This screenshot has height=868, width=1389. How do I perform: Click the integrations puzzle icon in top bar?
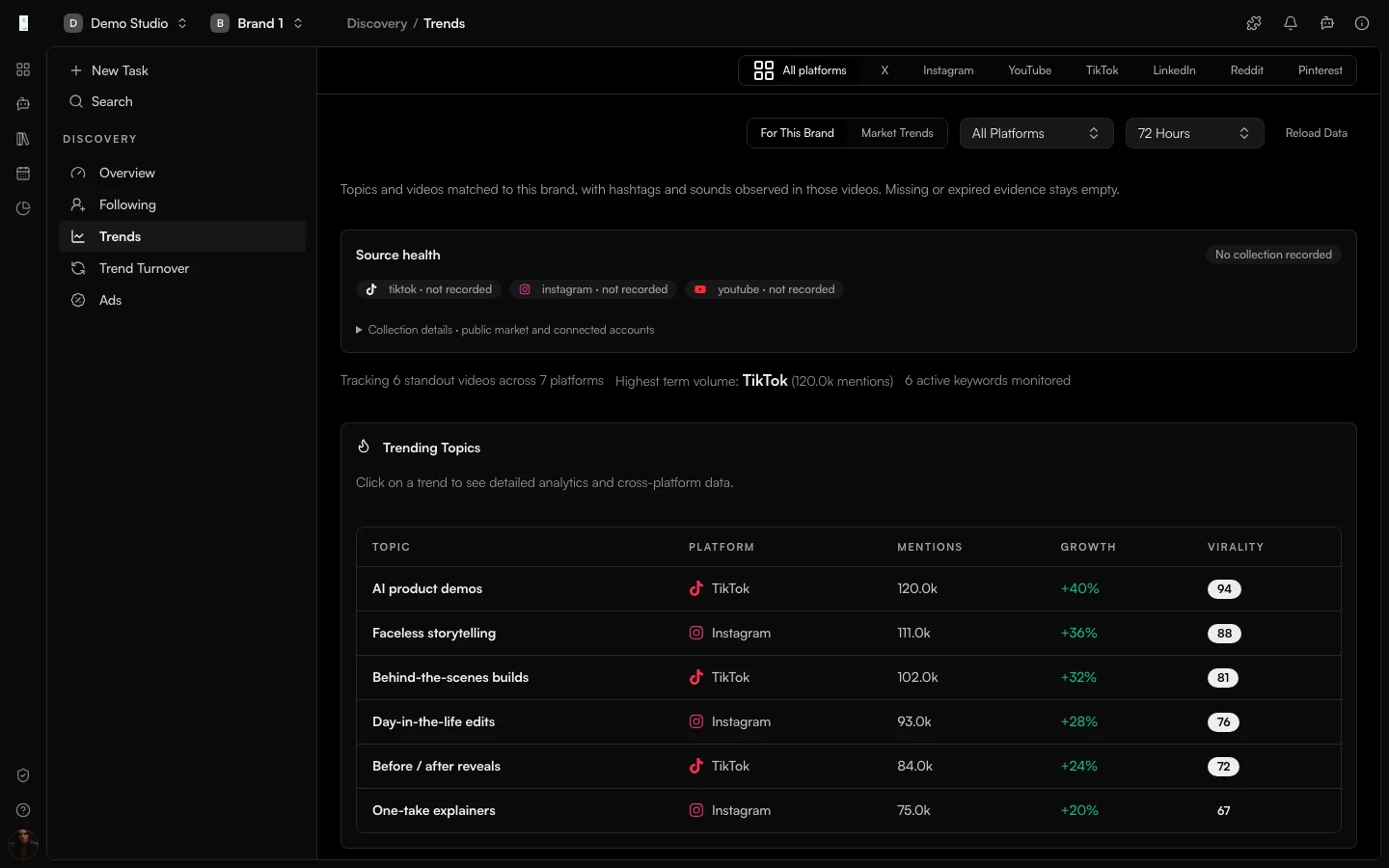pos(1254,23)
